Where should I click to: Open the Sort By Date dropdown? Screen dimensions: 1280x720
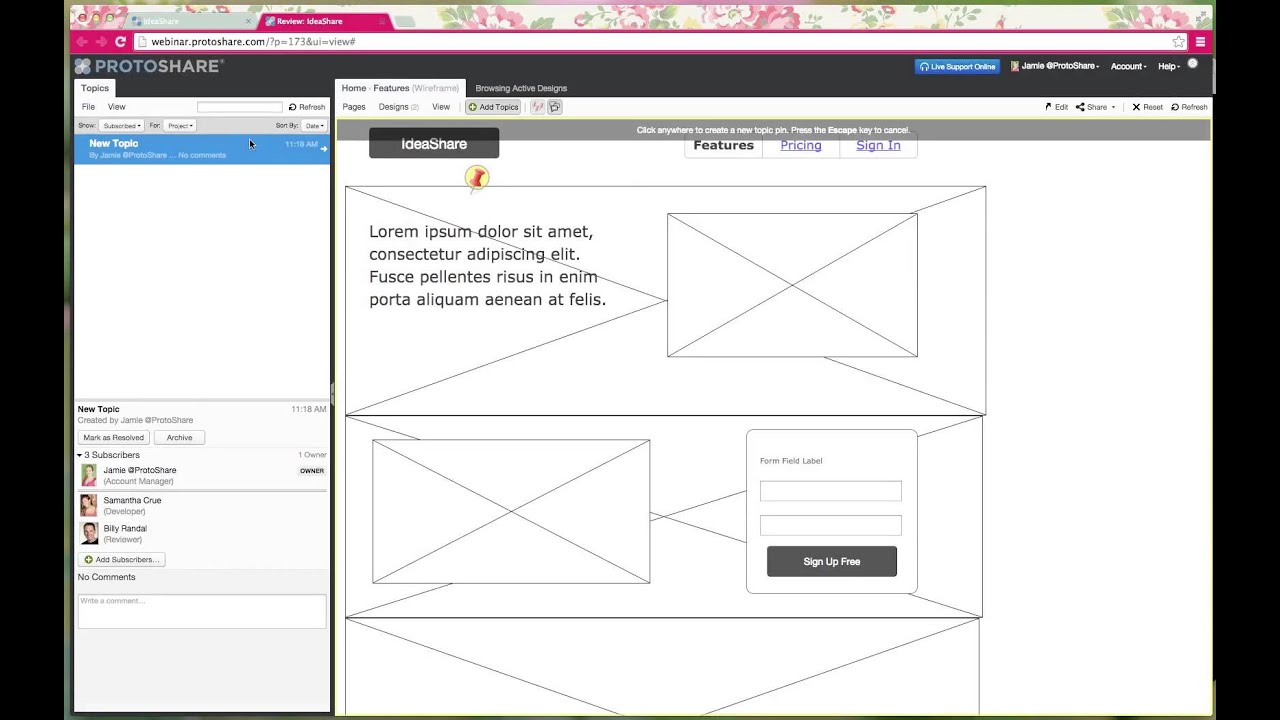point(314,126)
